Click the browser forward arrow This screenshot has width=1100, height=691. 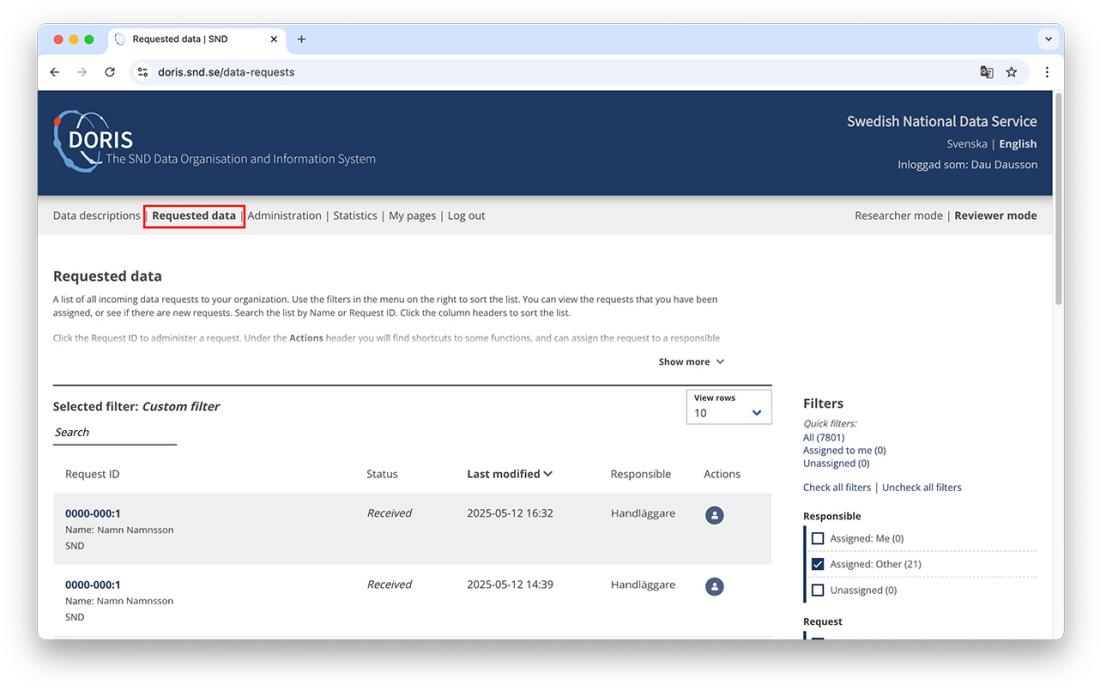[x=82, y=72]
